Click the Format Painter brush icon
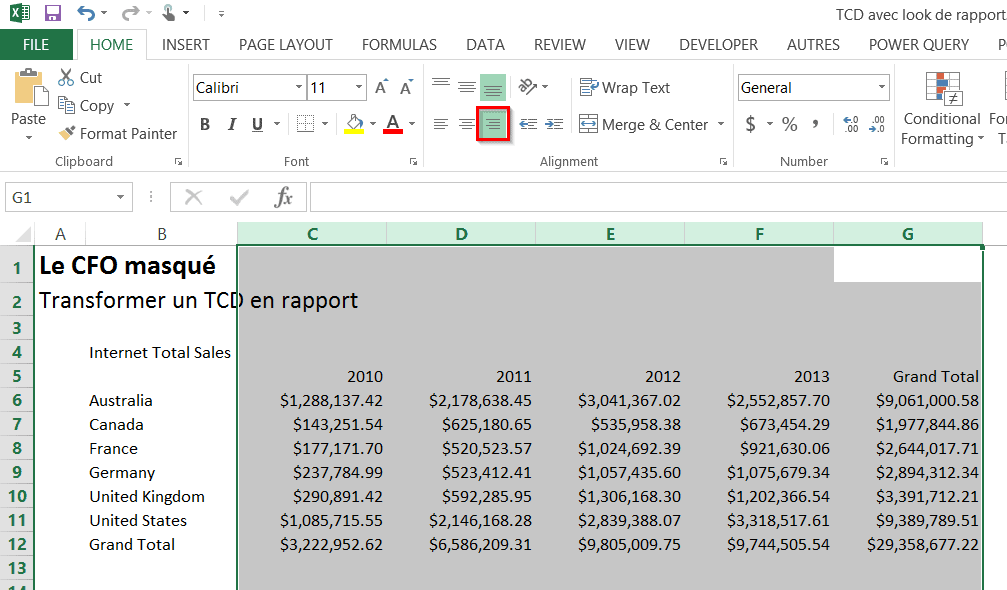Viewport: 1007px width, 590px height. (67, 133)
